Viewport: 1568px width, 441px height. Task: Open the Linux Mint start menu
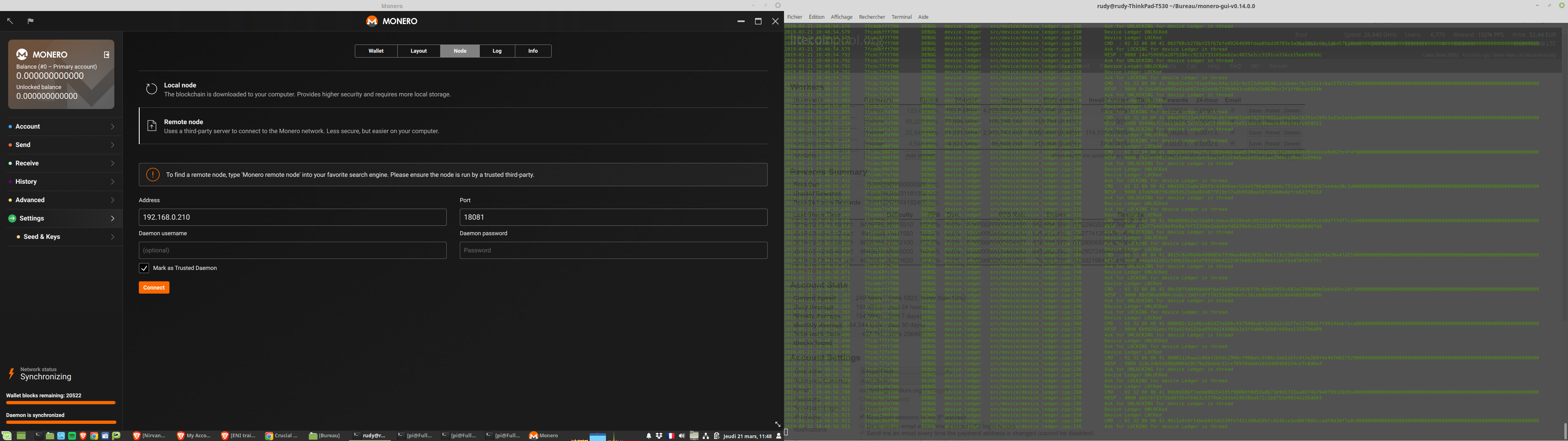[7, 436]
